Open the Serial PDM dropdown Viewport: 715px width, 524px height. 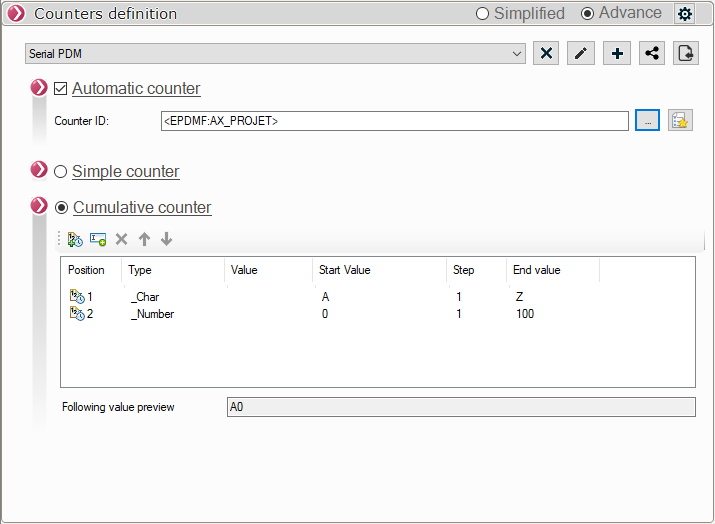tap(516, 54)
